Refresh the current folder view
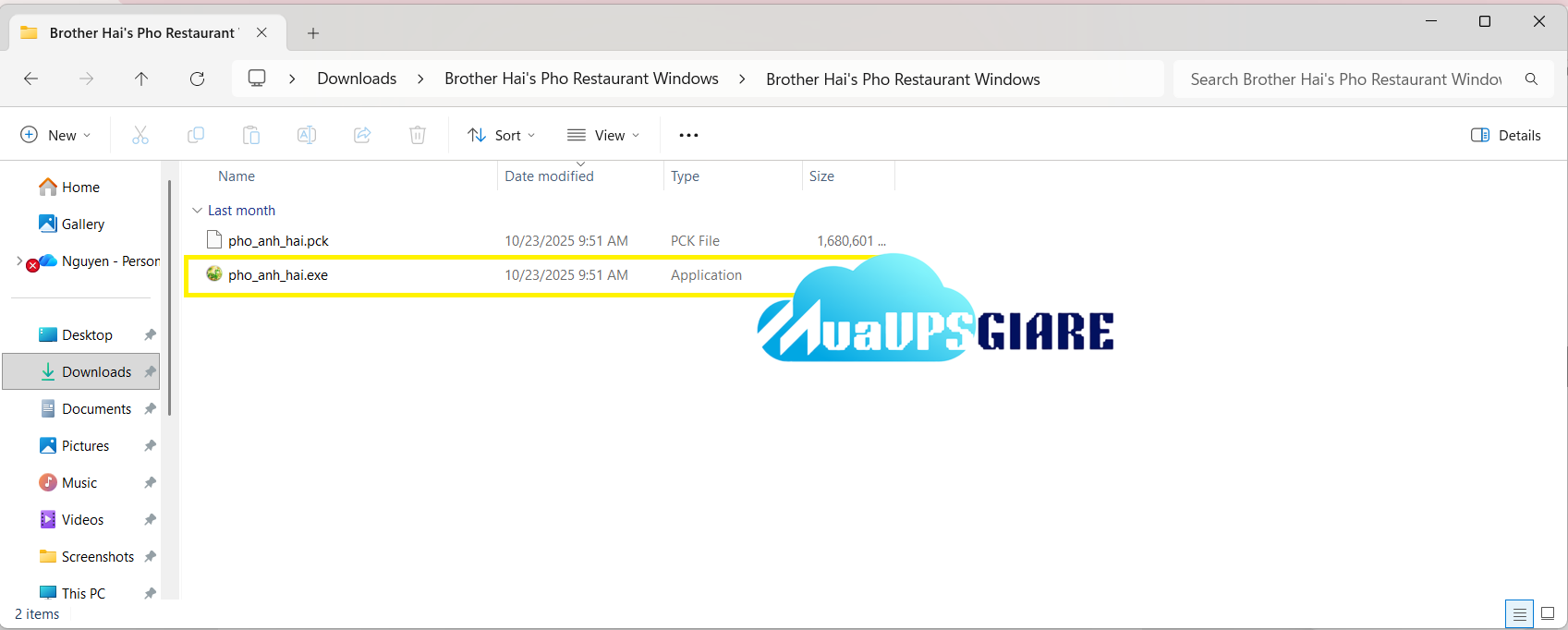The image size is (1568, 630). [x=197, y=79]
